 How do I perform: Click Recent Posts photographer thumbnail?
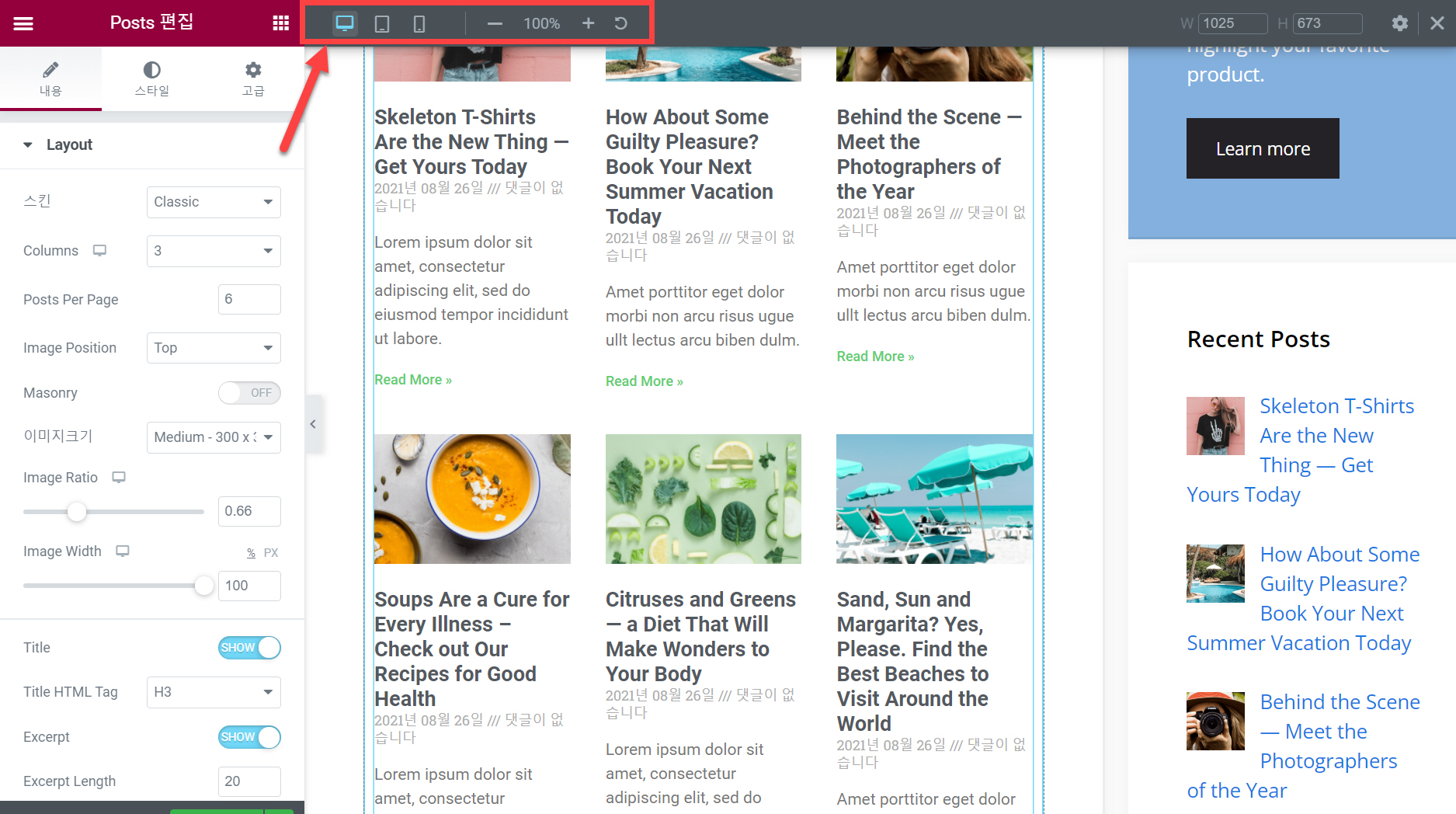[1215, 721]
